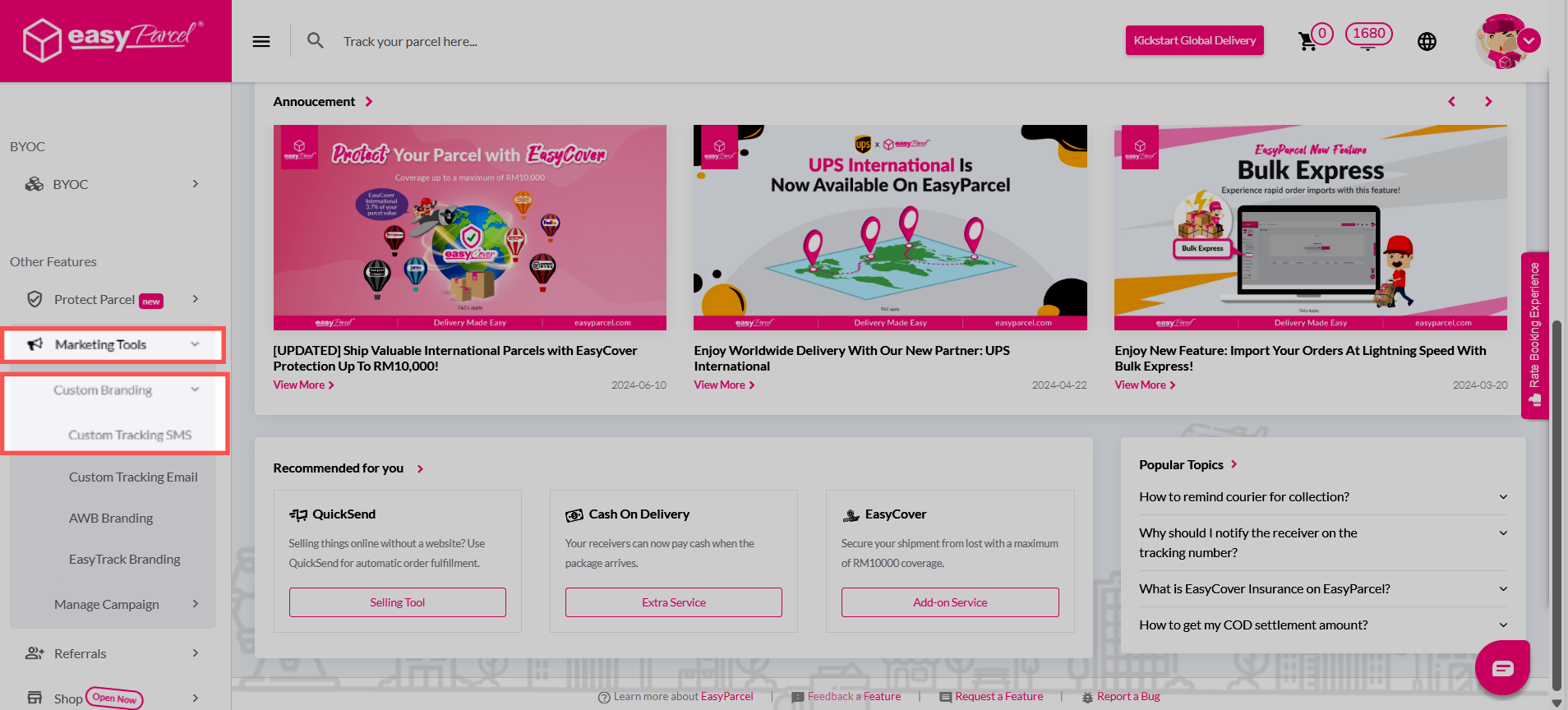1568x710 pixels.
Task: Click the Extra Service button
Action: [674, 602]
